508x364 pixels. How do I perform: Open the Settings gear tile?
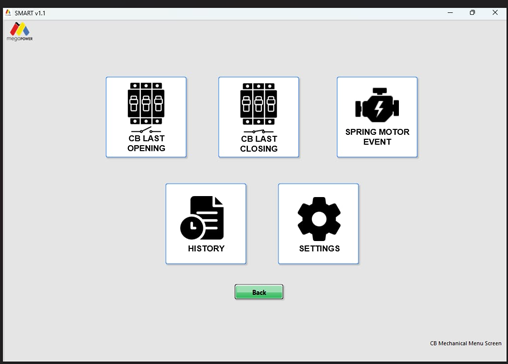pos(318,224)
